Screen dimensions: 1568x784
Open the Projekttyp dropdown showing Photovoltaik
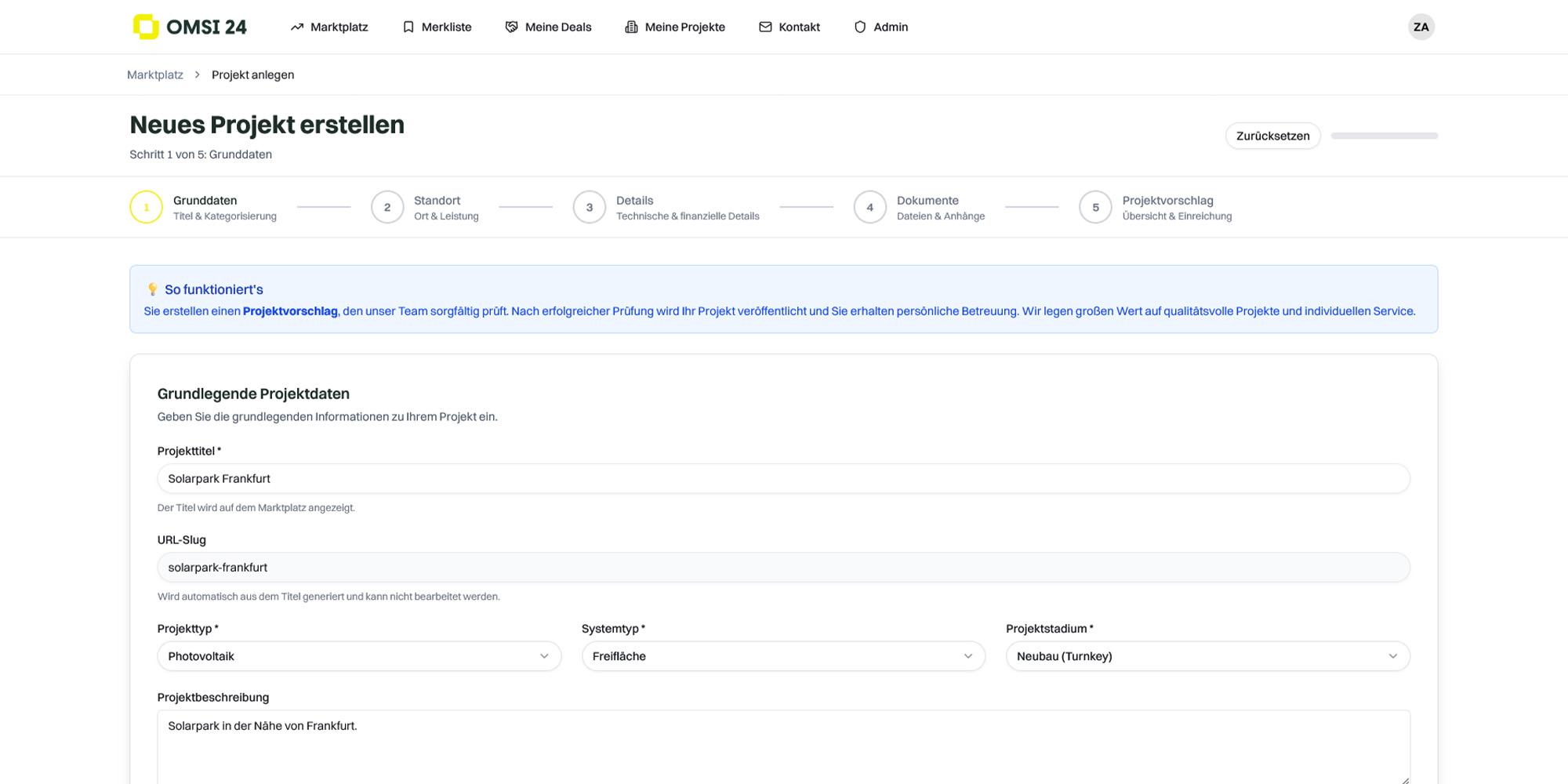[x=359, y=656]
